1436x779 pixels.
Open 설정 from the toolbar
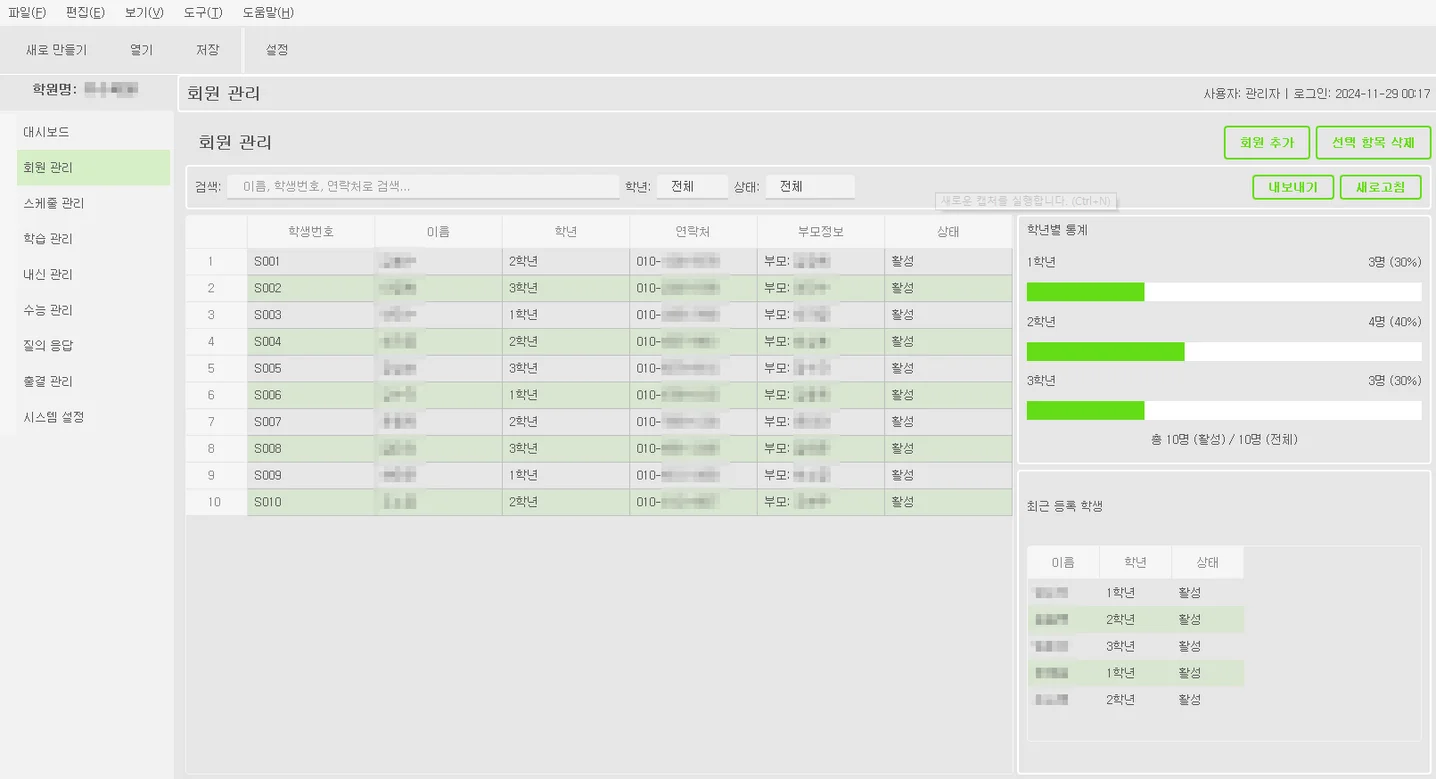tap(277, 50)
